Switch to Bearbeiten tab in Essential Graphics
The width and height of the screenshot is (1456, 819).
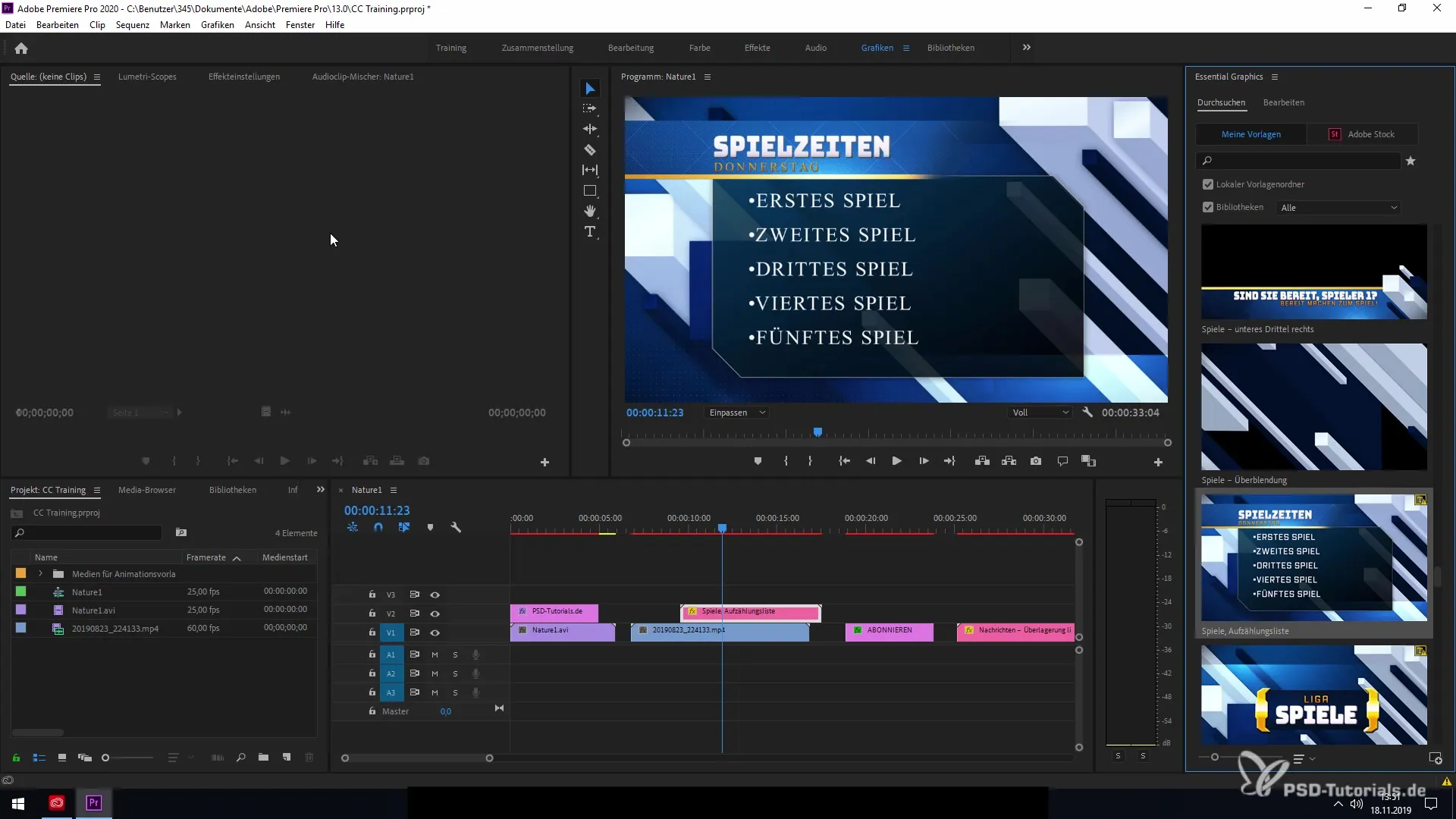point(1284,102)
